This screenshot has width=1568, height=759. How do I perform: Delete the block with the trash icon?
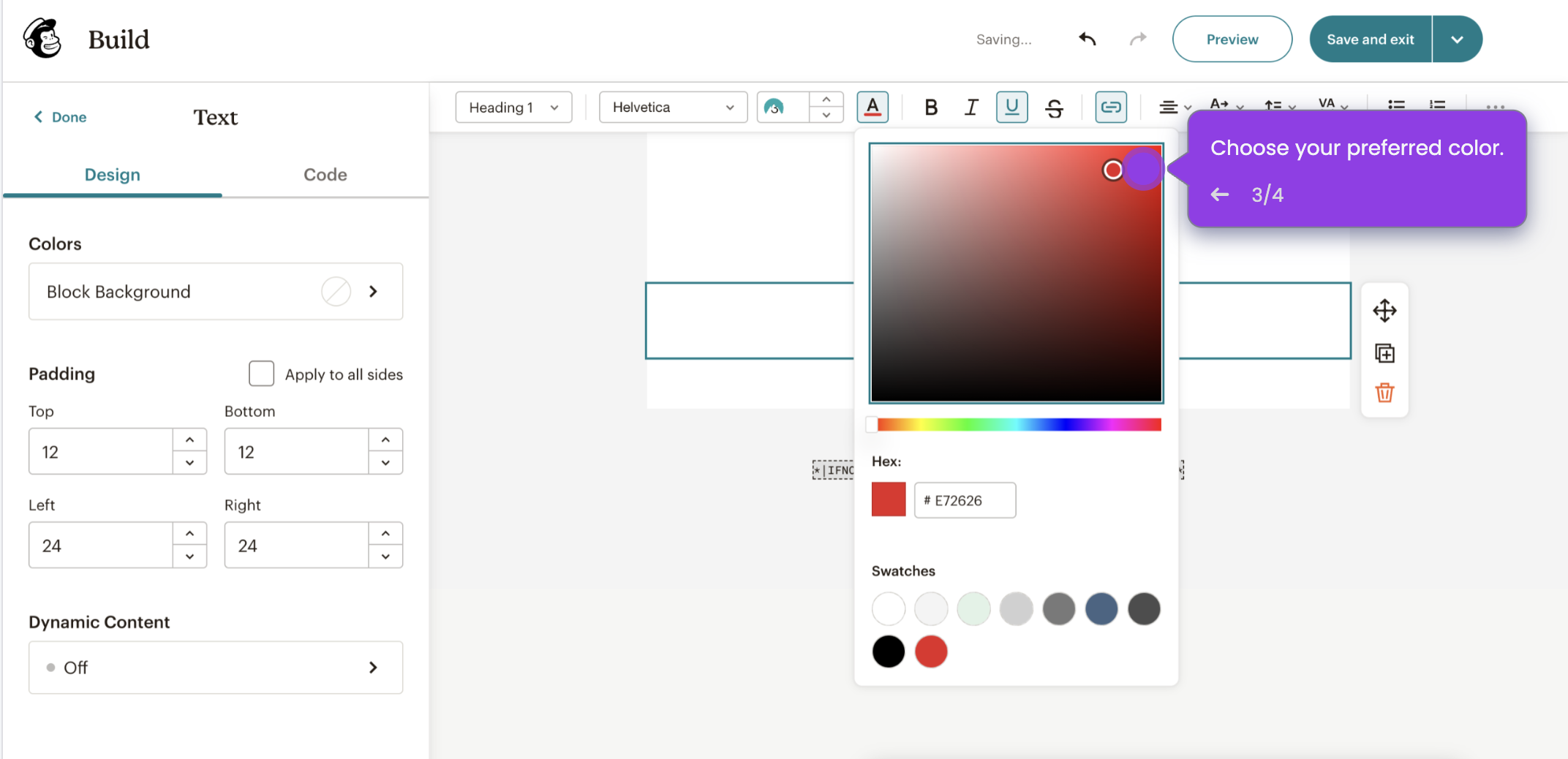tap(1384, 393)
